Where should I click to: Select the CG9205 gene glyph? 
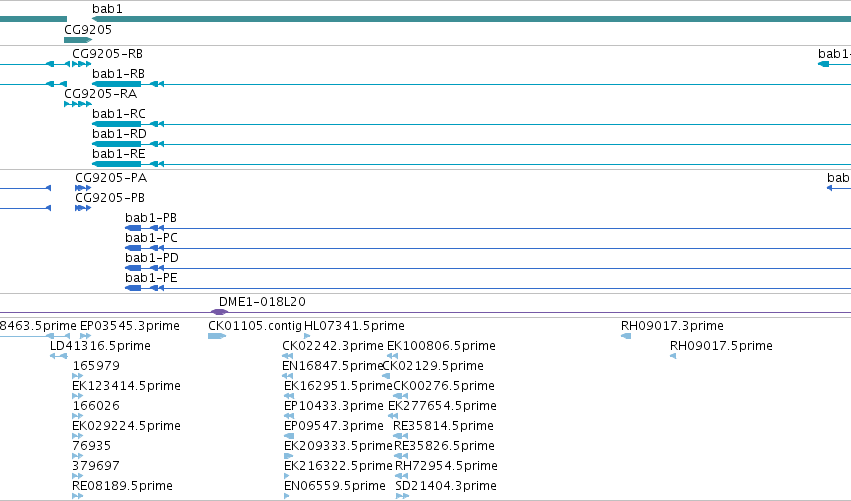pos(78,40)
